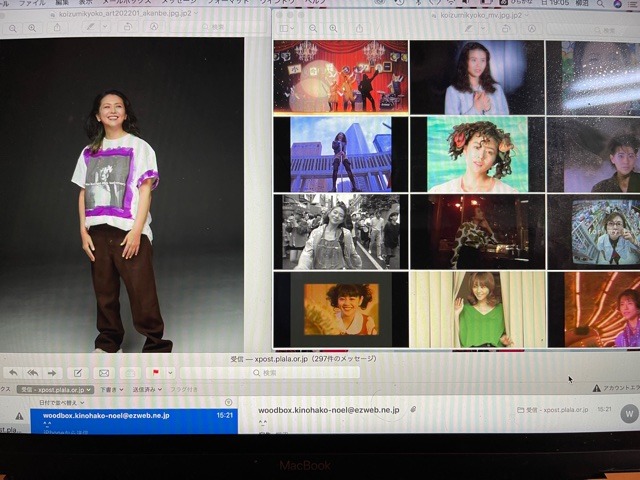Click the green-top woman thumbnail in collage
Image resolution: width=640 pixels, height=480 pixels.
point(478,309)
